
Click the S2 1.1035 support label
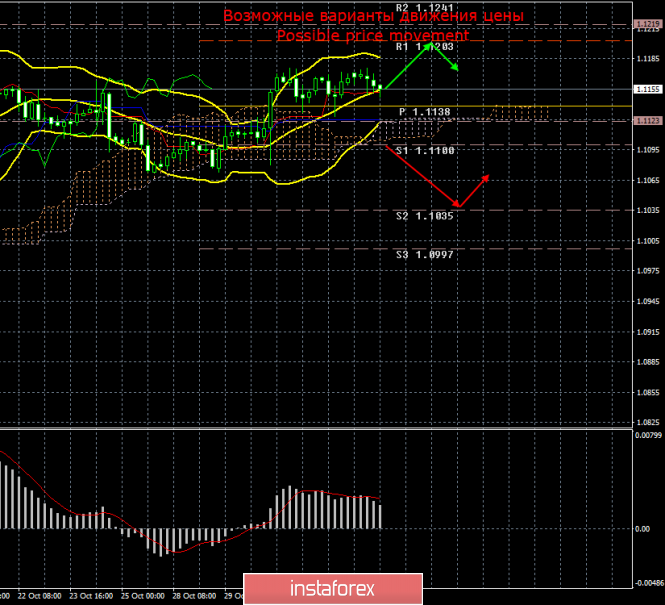[x=425, y=216]
